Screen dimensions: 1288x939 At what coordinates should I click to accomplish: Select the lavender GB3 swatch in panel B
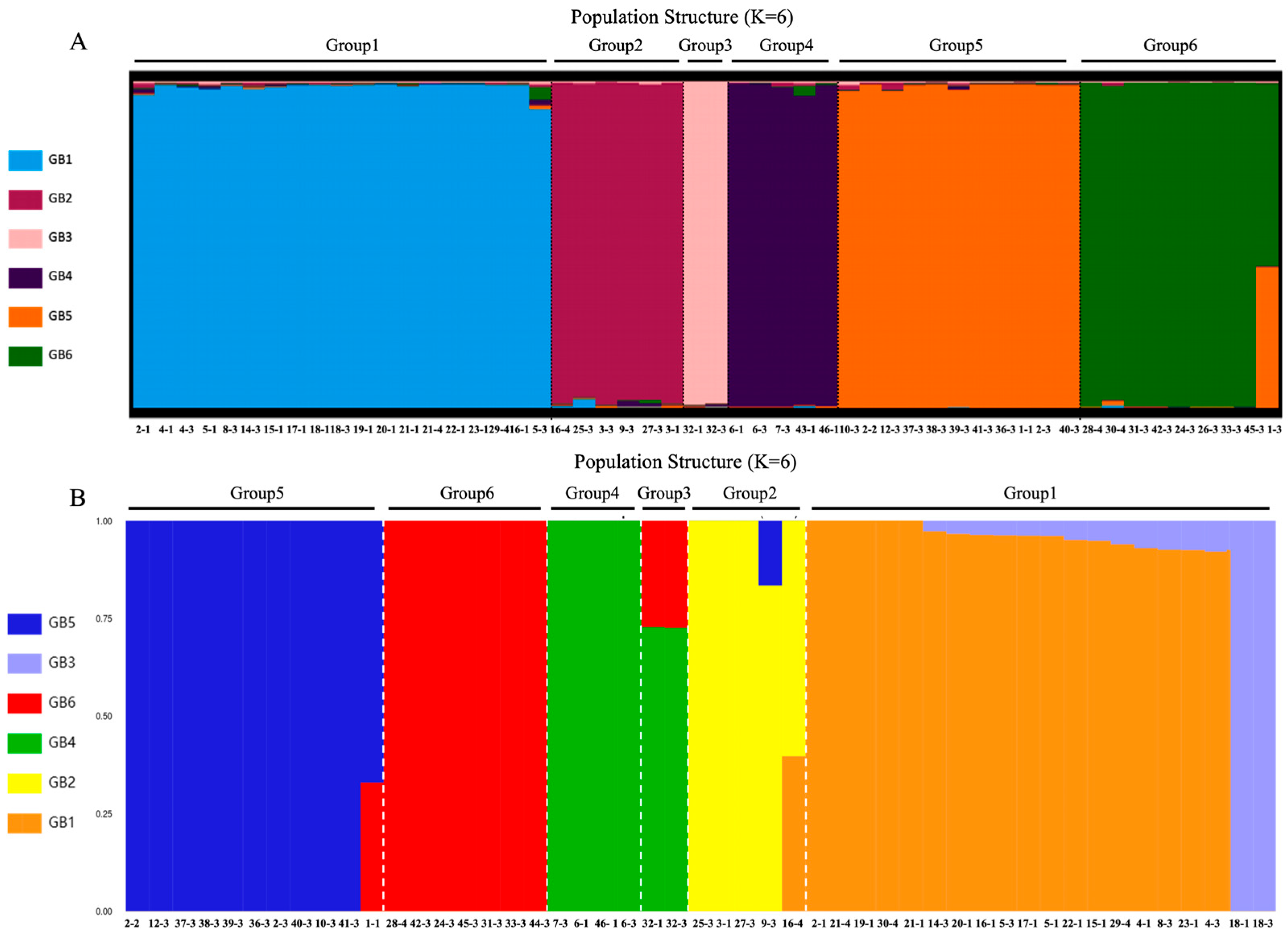(25, 663)
